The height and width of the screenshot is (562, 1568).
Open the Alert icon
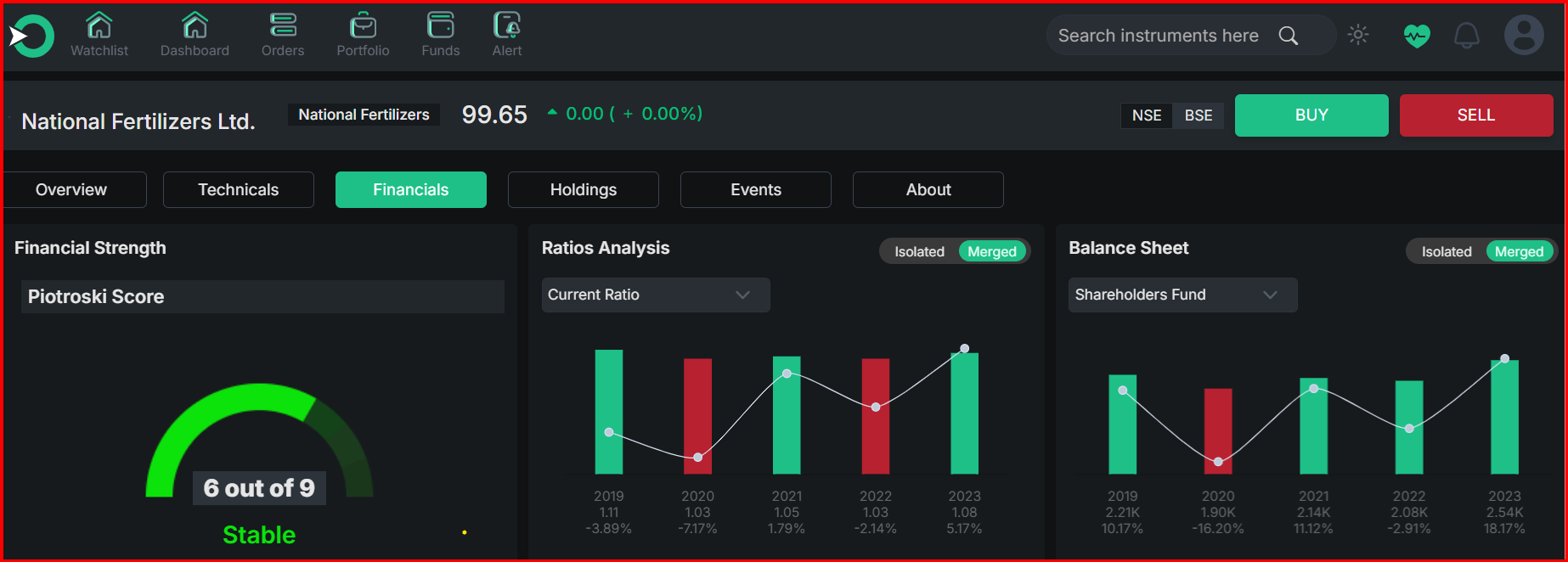click(507, 25)
